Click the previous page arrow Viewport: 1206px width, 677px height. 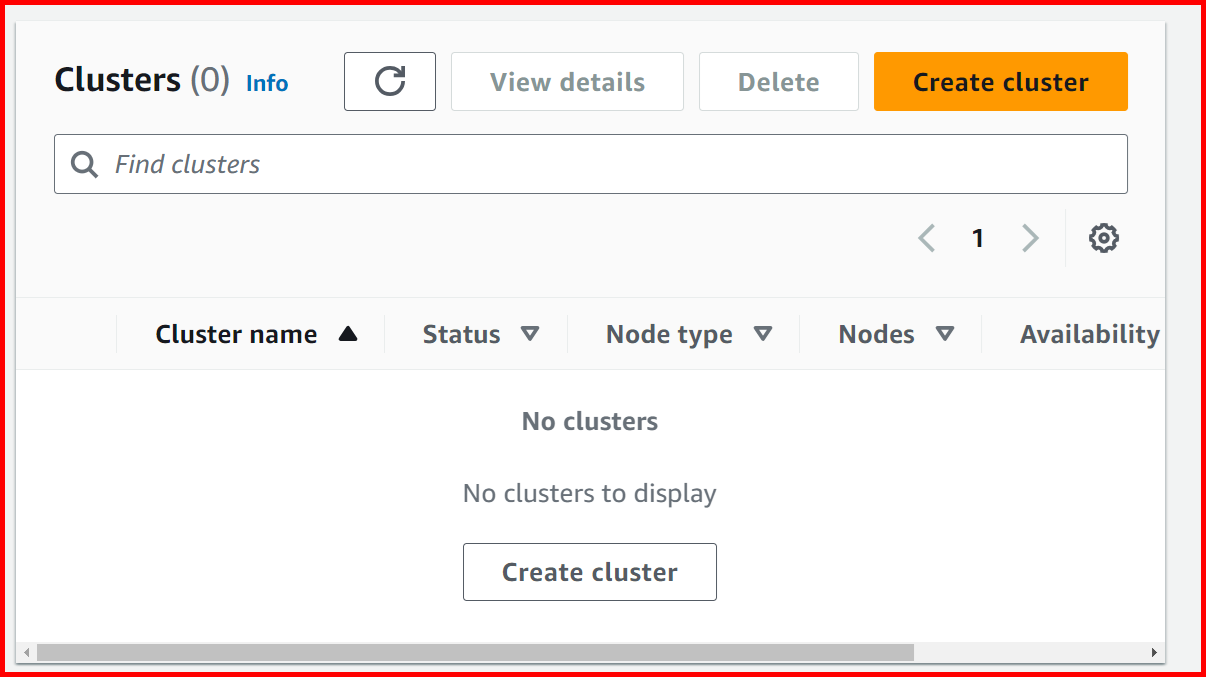(926, 238)
